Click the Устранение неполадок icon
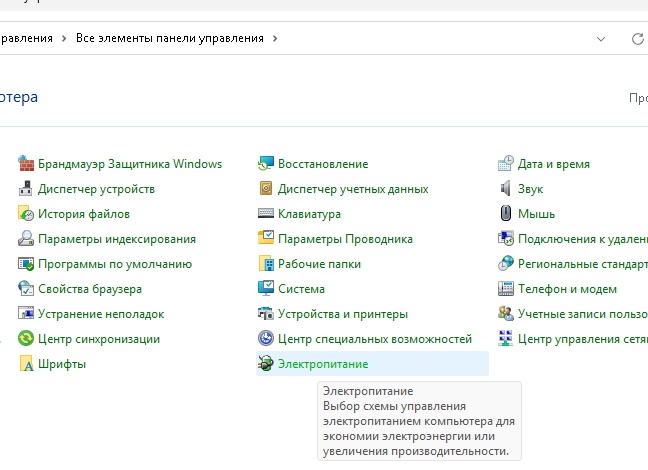 point(26,313)
